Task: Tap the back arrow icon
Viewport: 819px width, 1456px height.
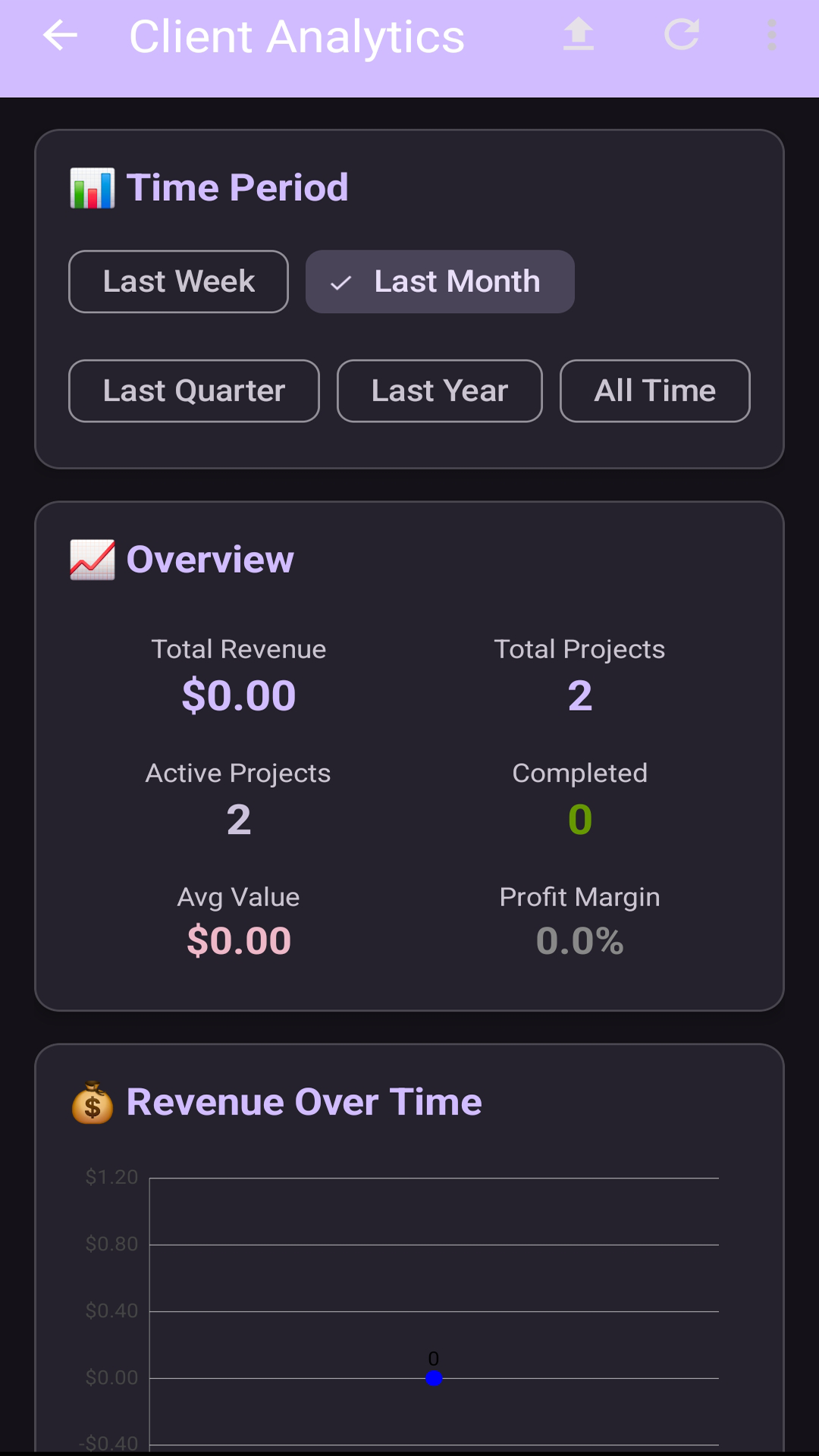Action: click(61, 36)
